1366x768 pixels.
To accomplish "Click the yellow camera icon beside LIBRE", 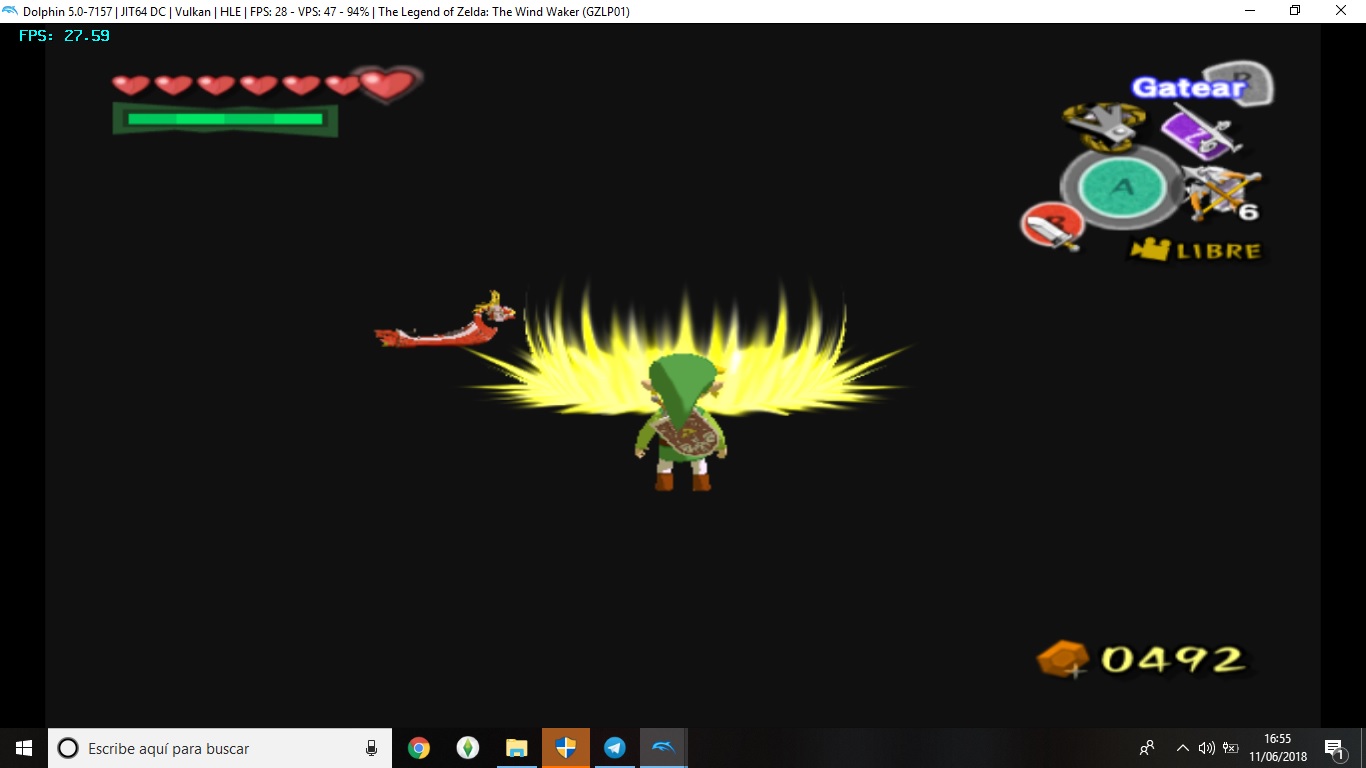I will pyautogui.click(x=1148, y=249).
